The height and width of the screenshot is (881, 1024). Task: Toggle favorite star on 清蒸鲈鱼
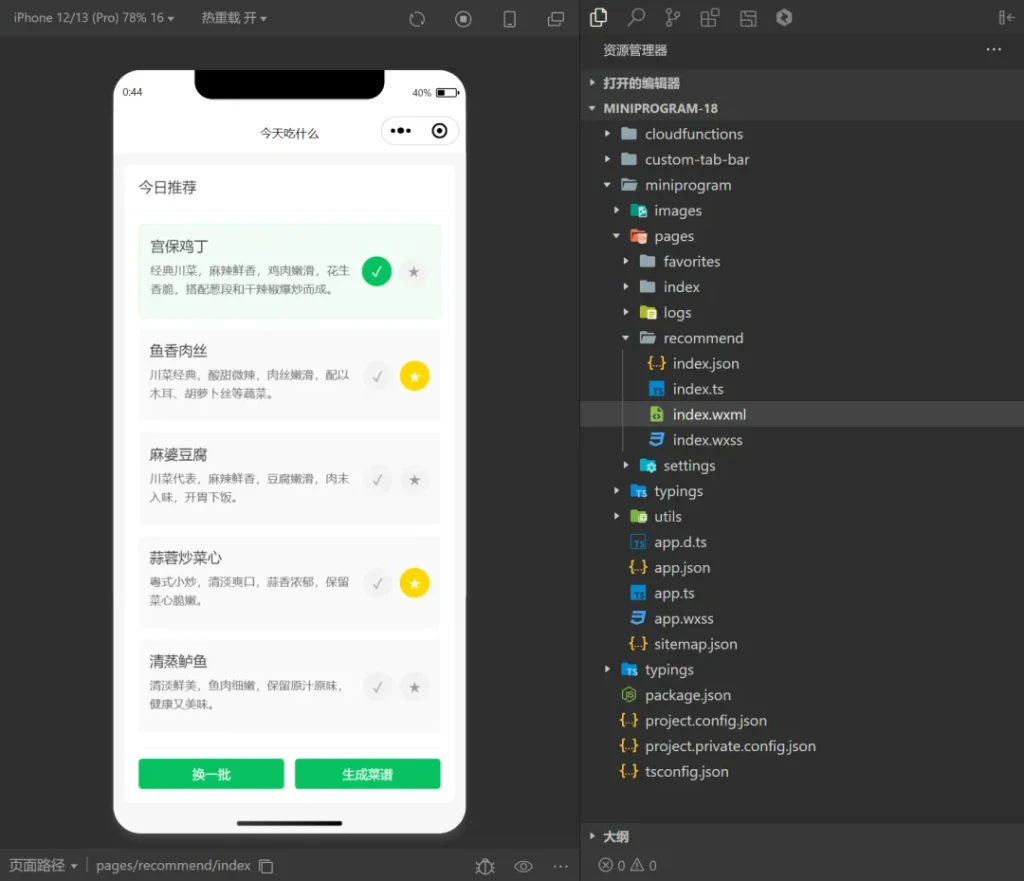415,687
